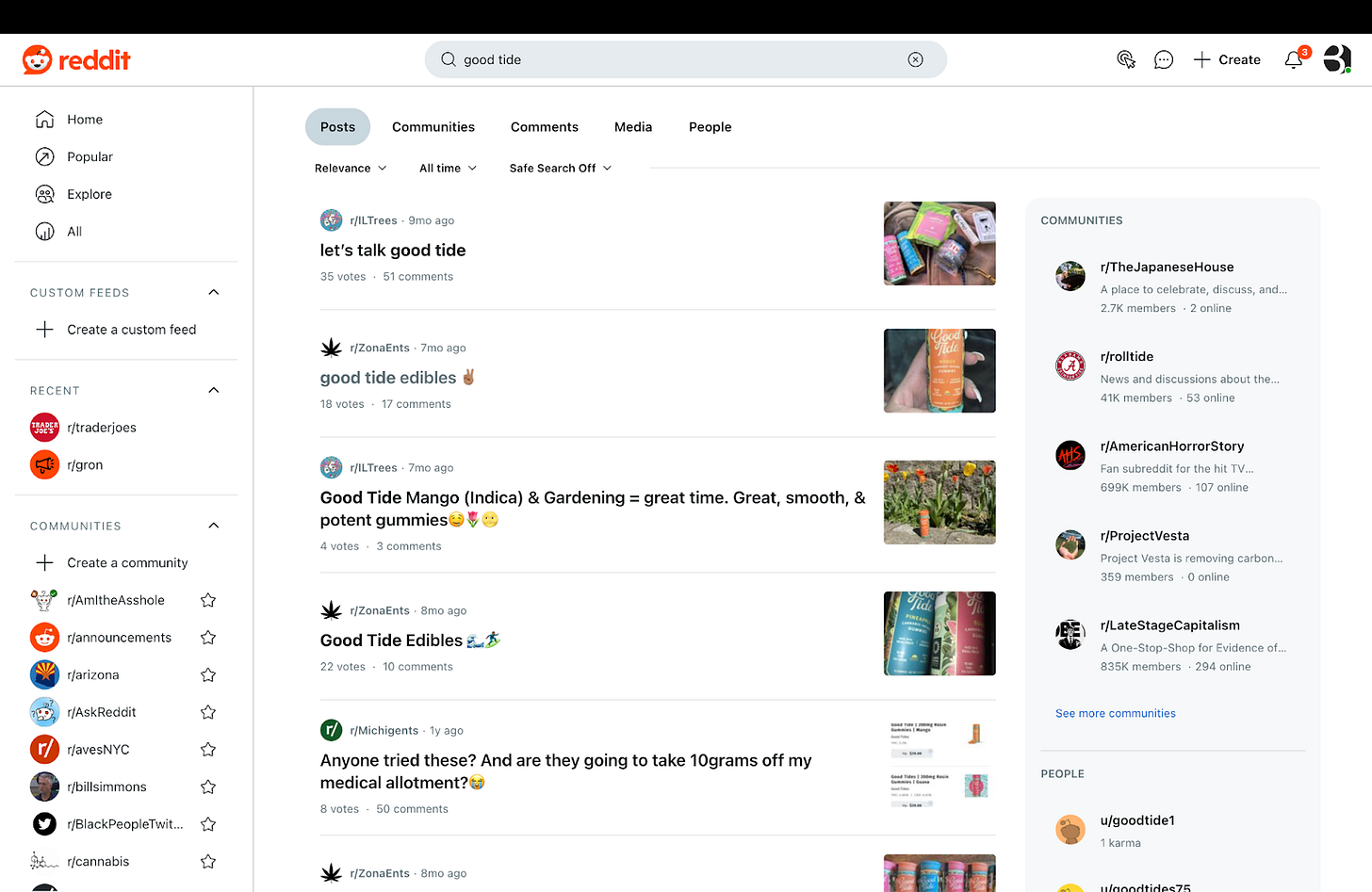Favorite r/arizona with star

coord(208,675)
